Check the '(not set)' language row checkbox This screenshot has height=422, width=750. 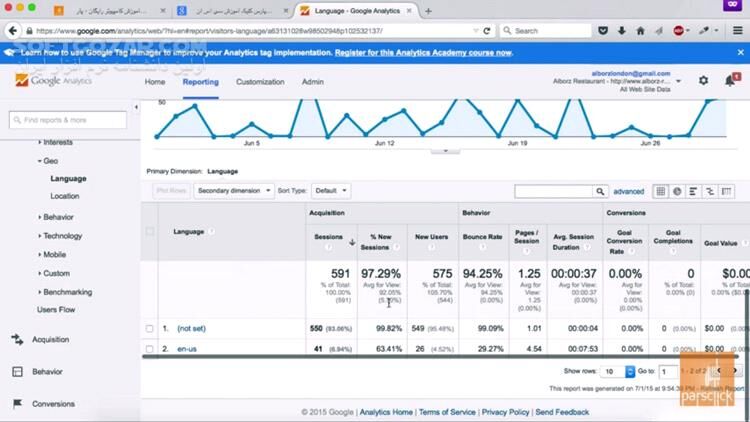[x=150, y=328]
